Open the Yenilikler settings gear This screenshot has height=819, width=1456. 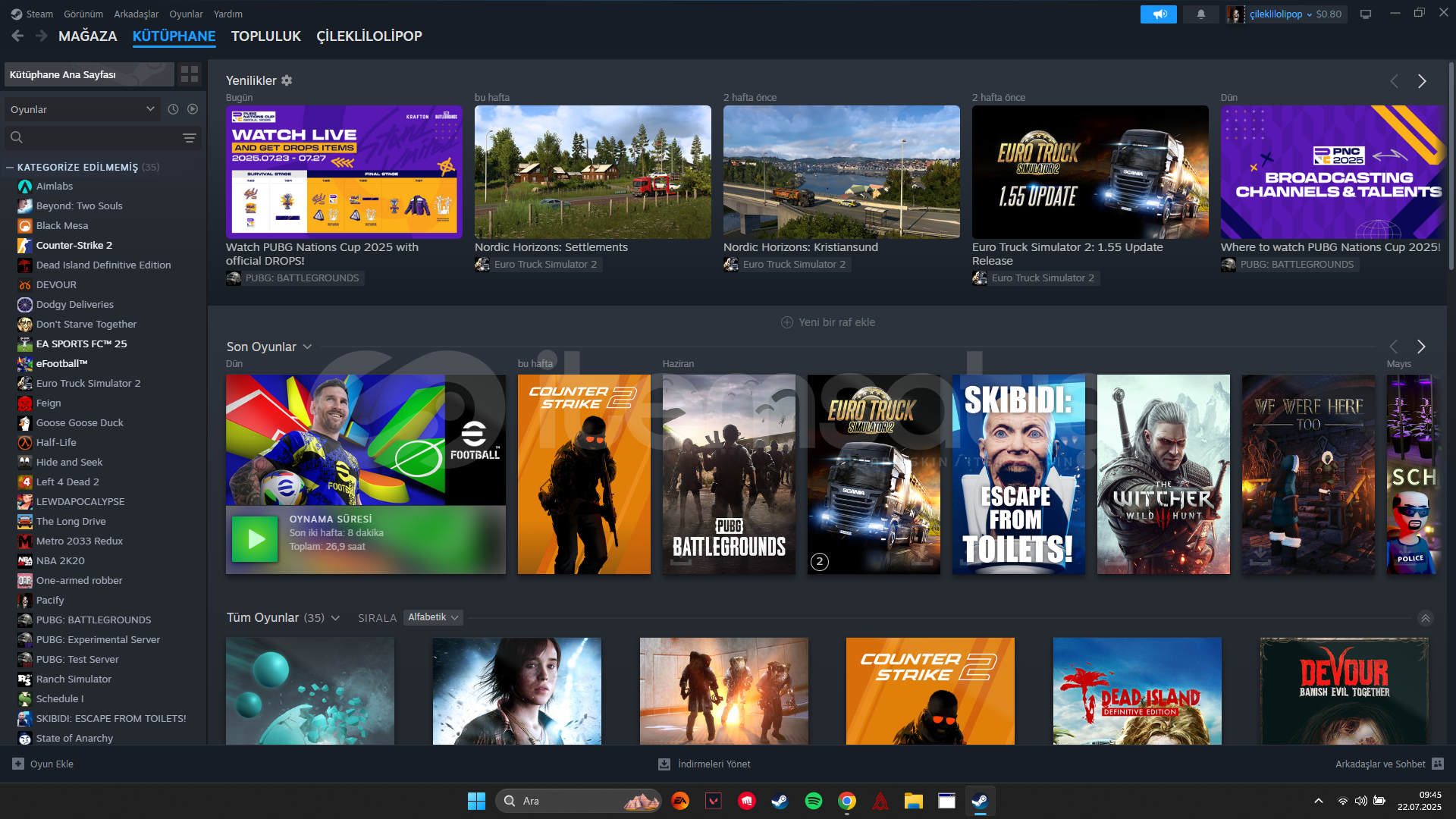click(x=287, y=80)
